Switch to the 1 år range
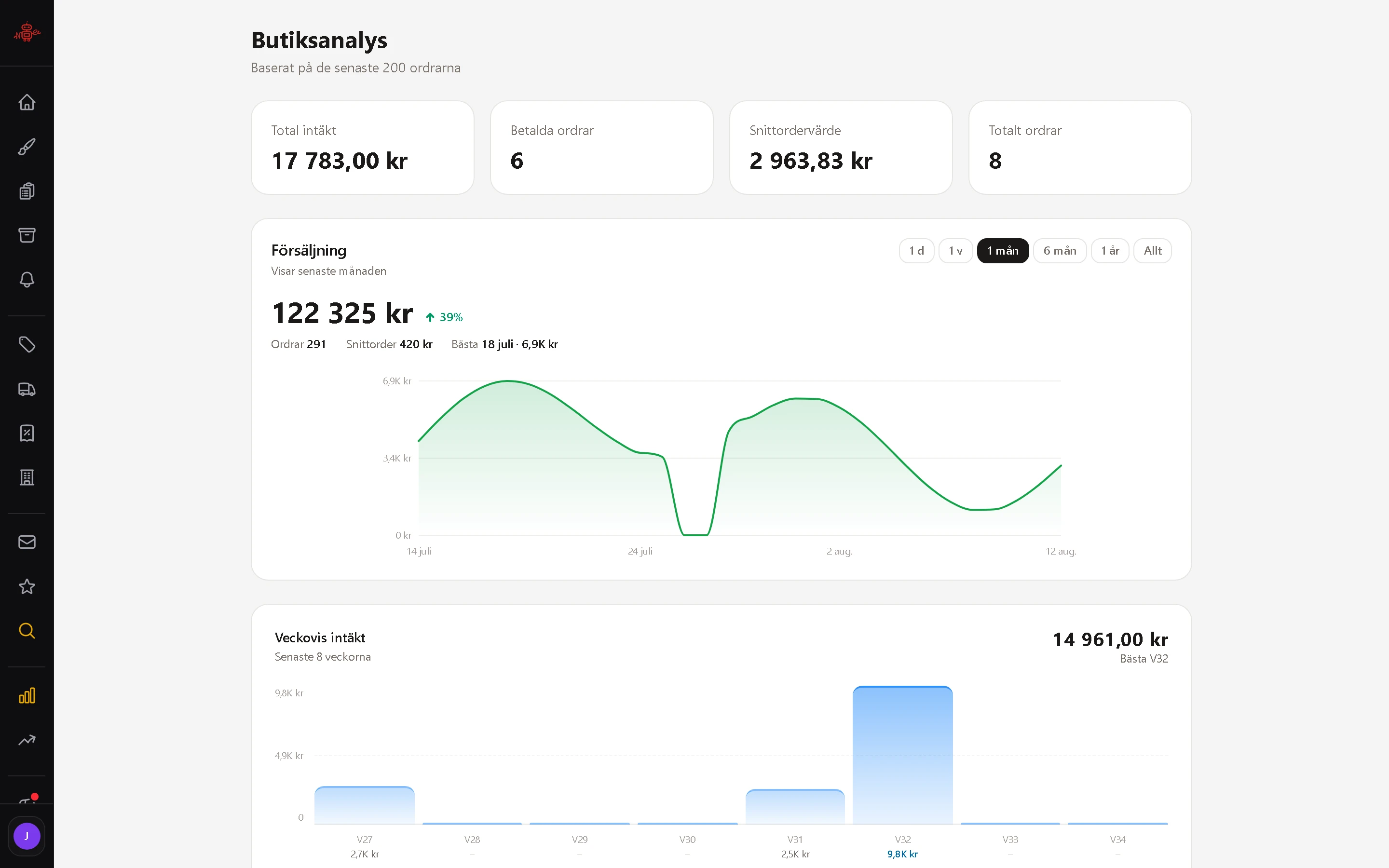 pos(1110,251)
